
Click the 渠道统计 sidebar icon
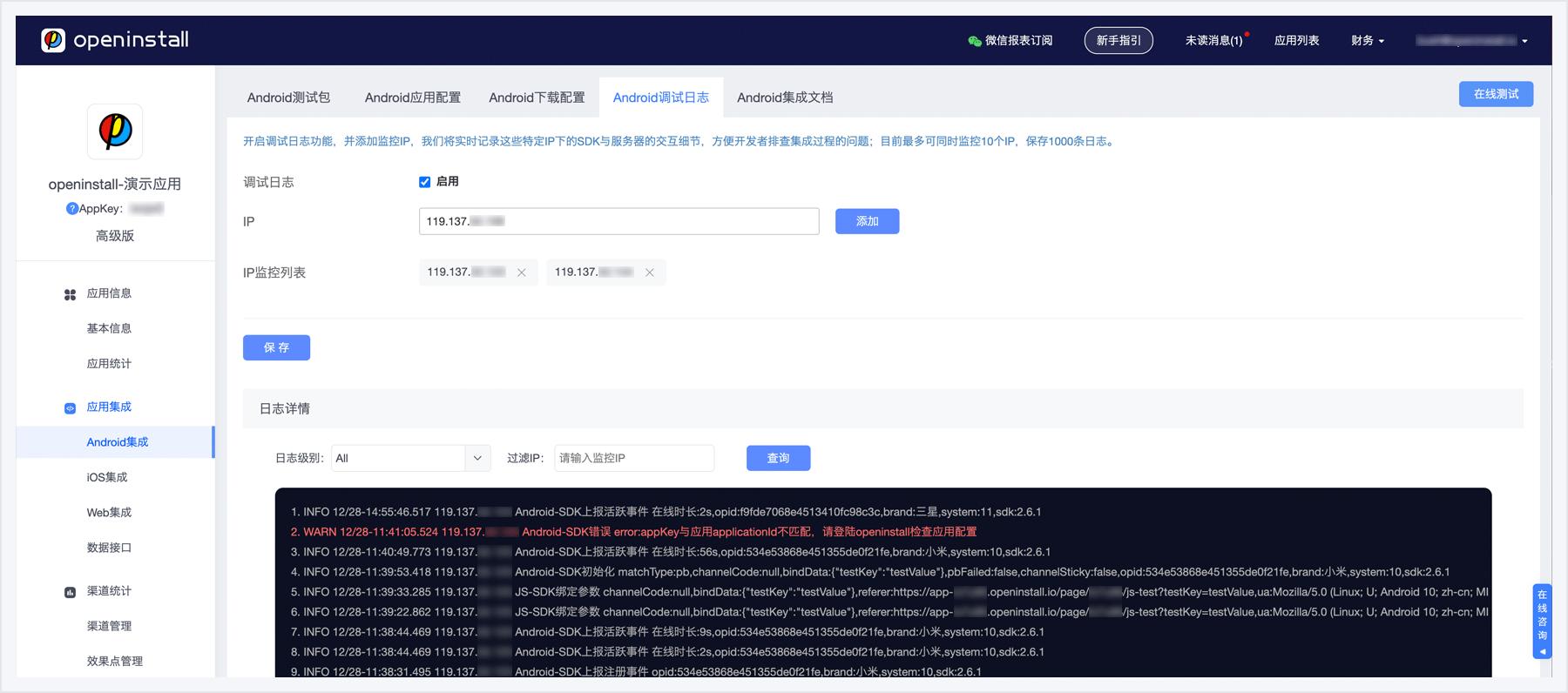click(70, 592)
